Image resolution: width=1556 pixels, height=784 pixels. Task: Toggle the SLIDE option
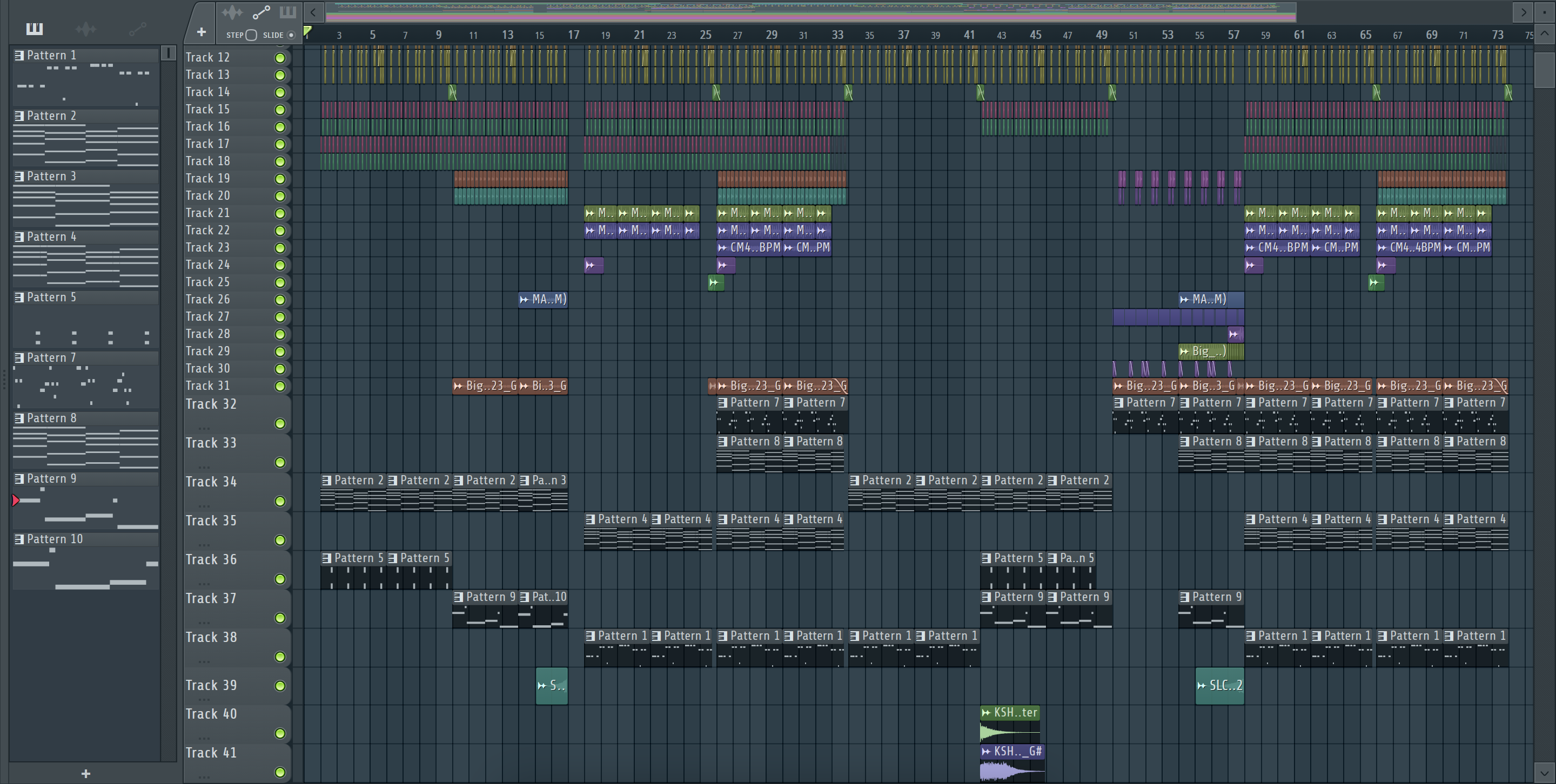[291, 35]
